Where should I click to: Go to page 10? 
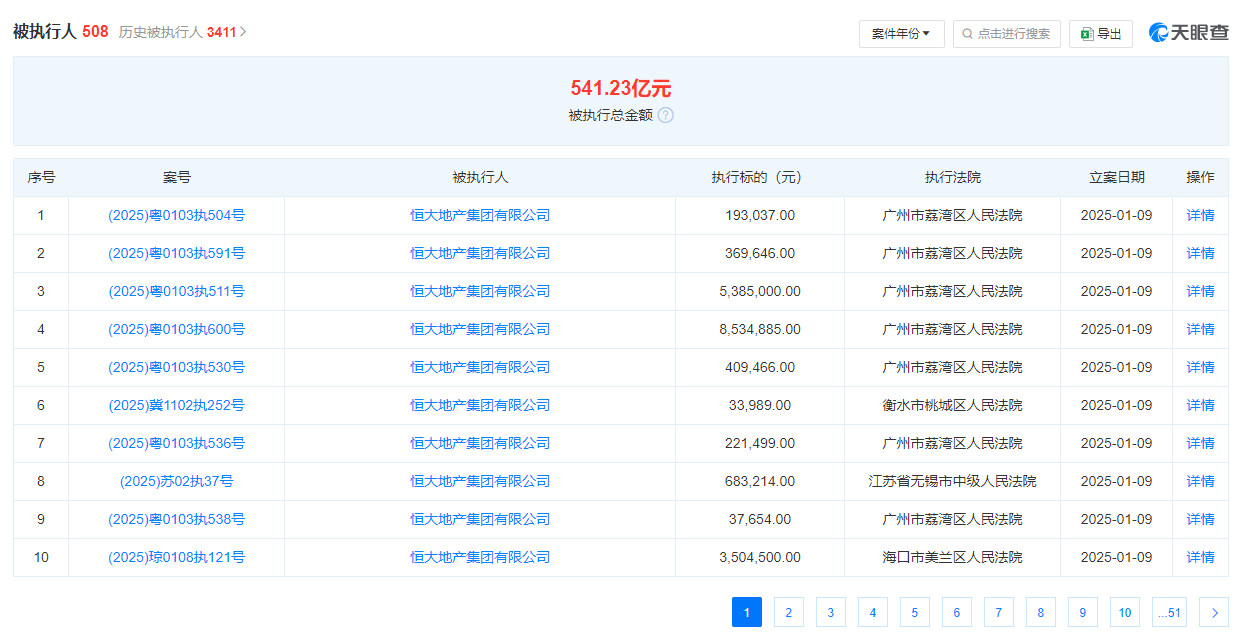(1125, 612)
